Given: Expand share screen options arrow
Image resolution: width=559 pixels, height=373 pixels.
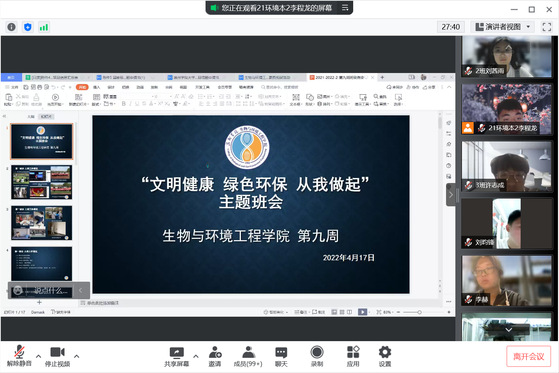Looking at the screenshot, I should tap(196, 356).
